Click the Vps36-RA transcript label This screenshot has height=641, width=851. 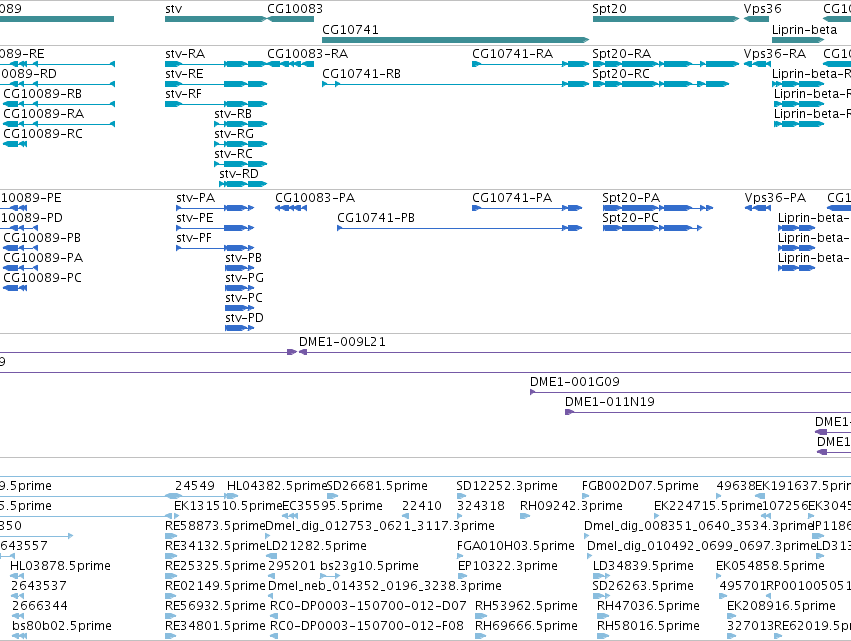pyautogui.click(x=774, y=54)
